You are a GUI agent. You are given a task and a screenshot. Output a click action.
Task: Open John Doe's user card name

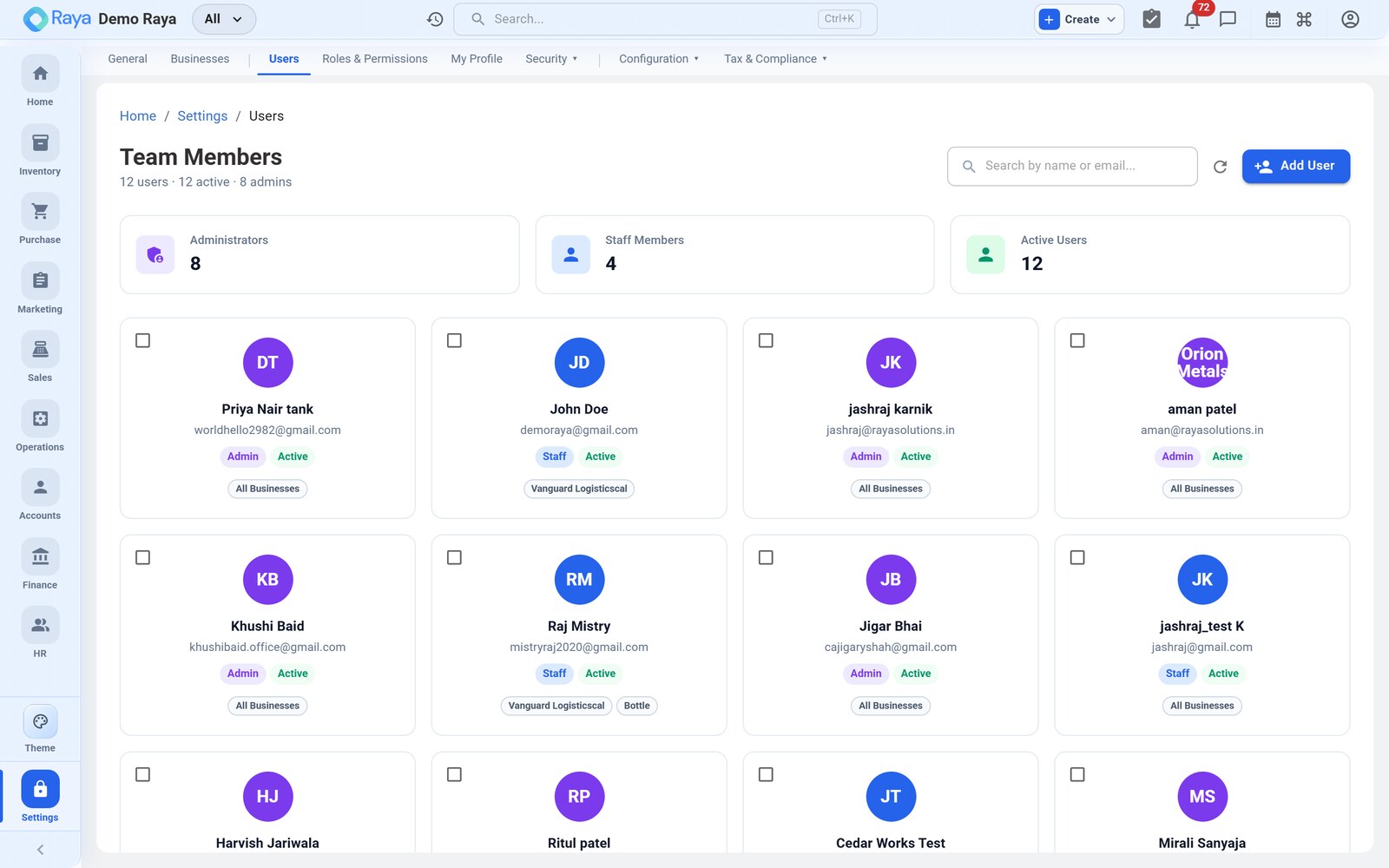579,410
